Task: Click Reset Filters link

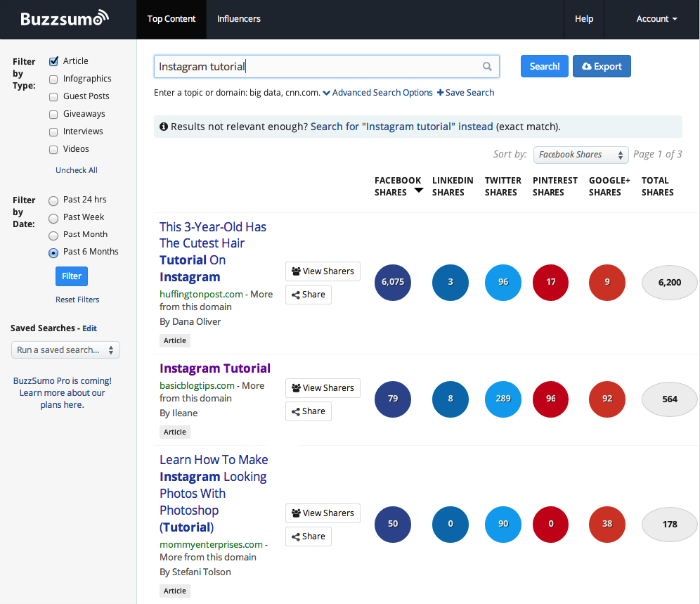Action: click(x=77, y=300)
